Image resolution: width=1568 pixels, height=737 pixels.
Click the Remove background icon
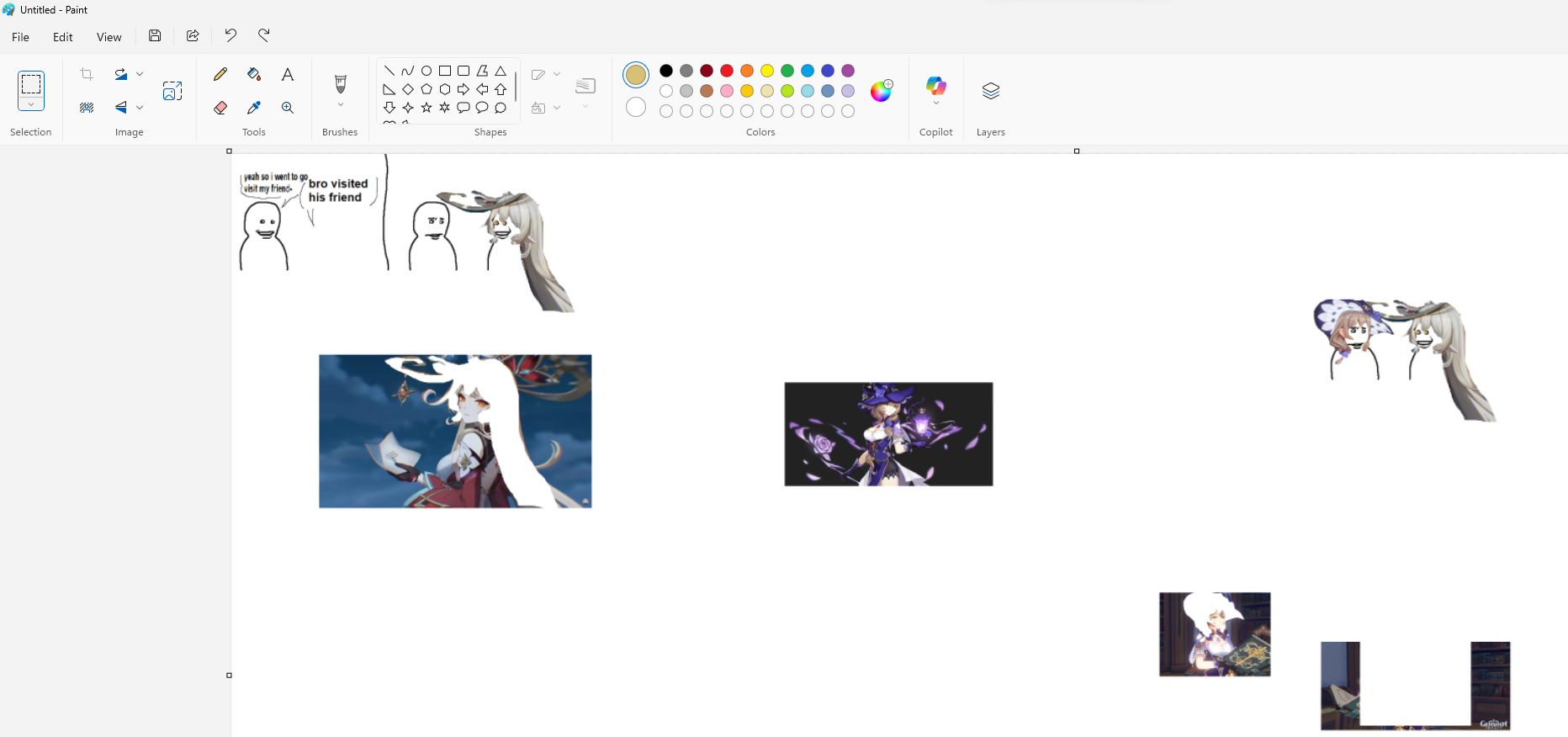point(87,108)
